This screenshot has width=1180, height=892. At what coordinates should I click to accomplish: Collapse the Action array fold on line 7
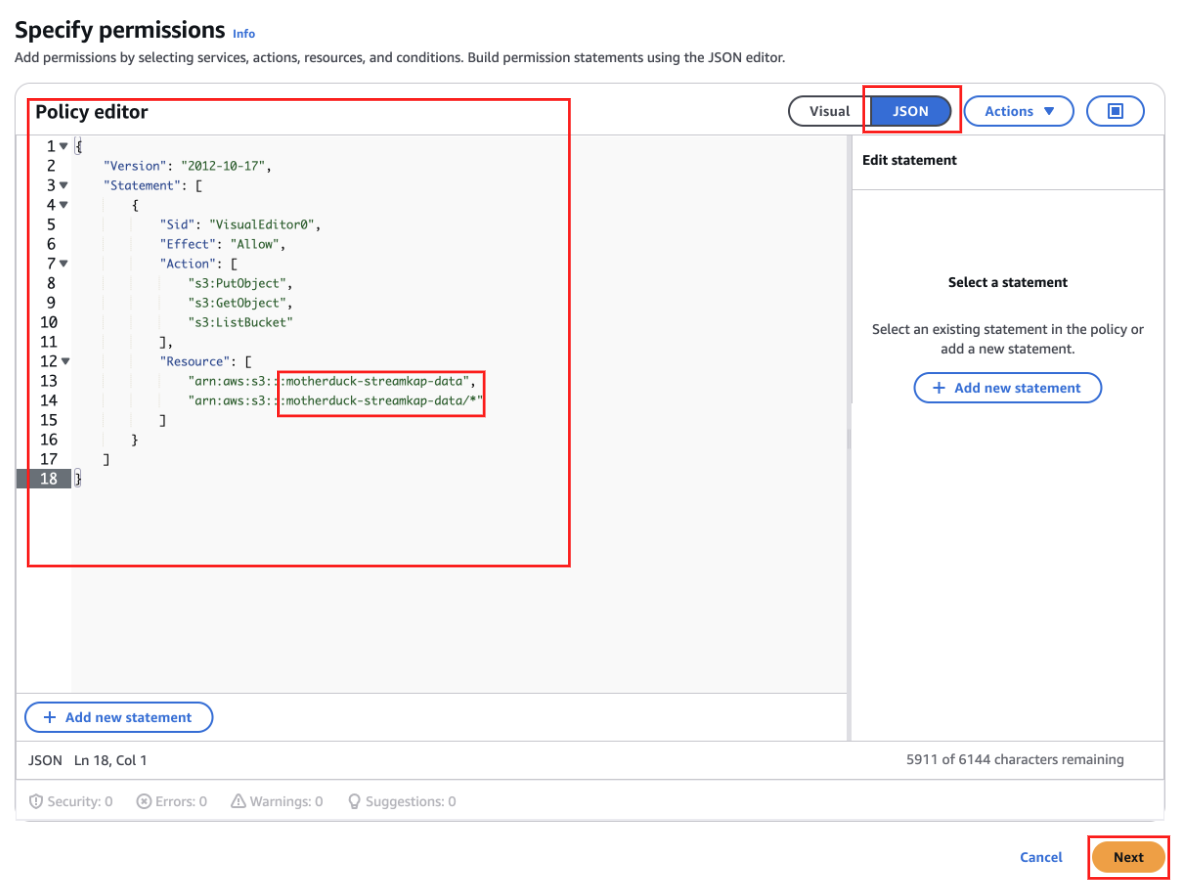click(64, 263)
